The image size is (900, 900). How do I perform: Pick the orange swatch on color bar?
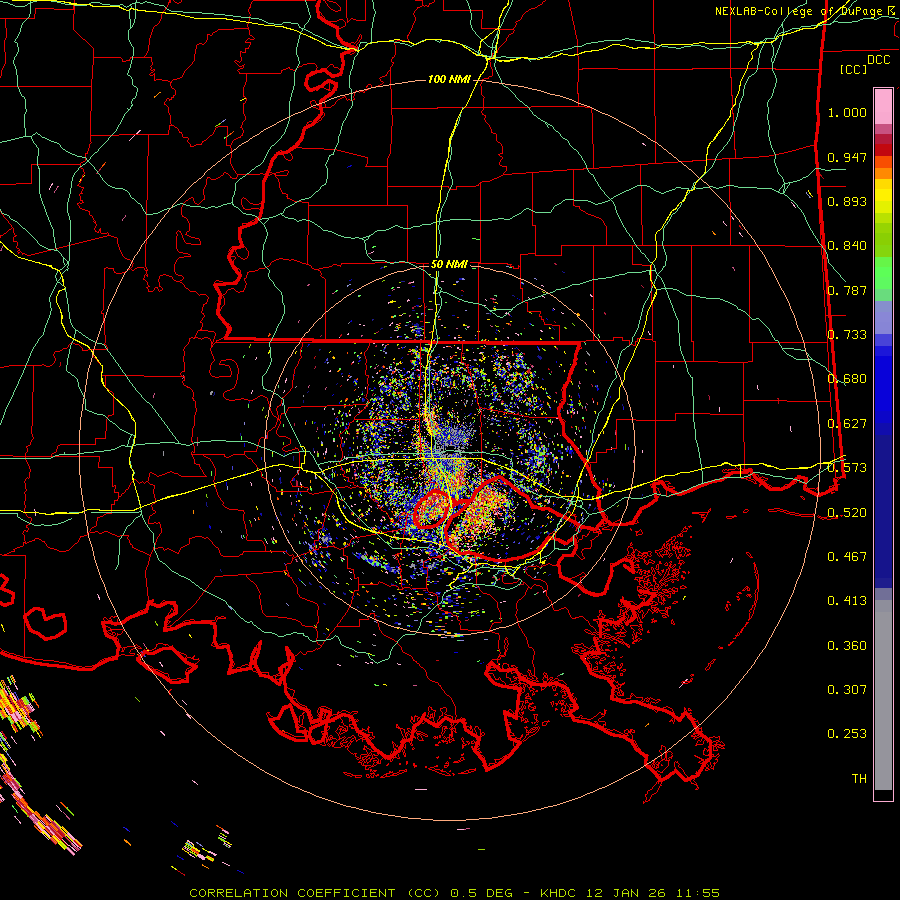(883, 173)
